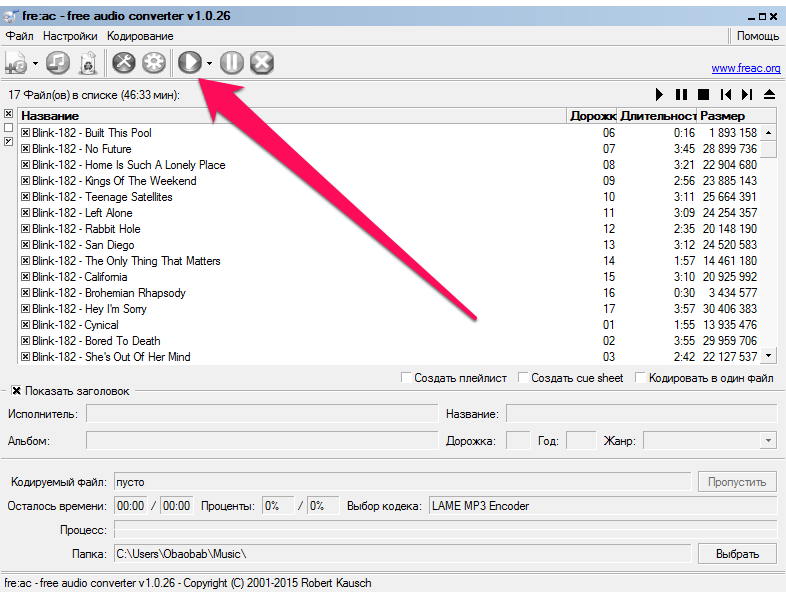Select the Blink-182 - California row
The width and height of the screenshot is (786, 592).
point(389,277)
